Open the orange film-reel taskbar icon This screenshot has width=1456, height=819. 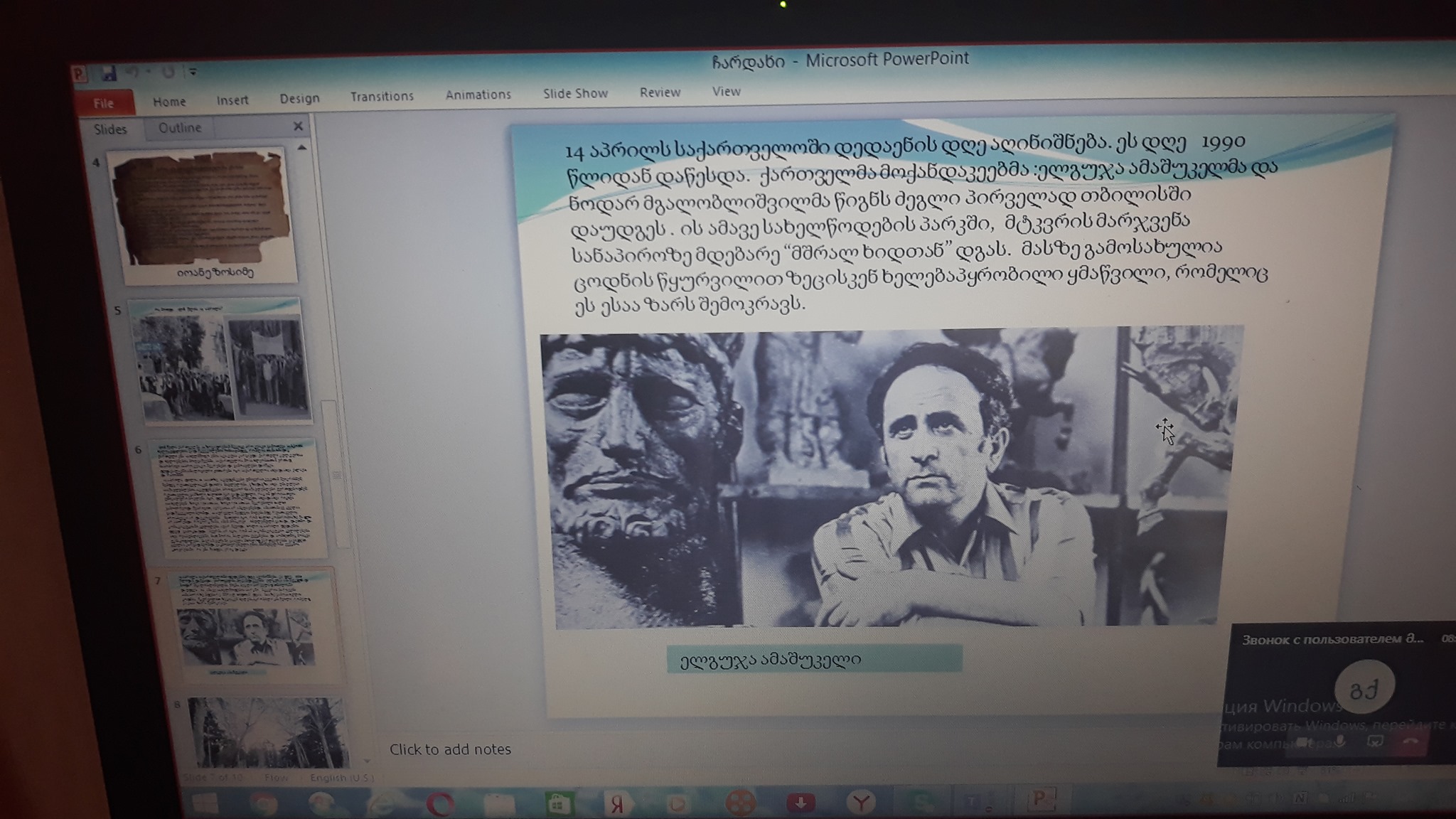(741, 803)
